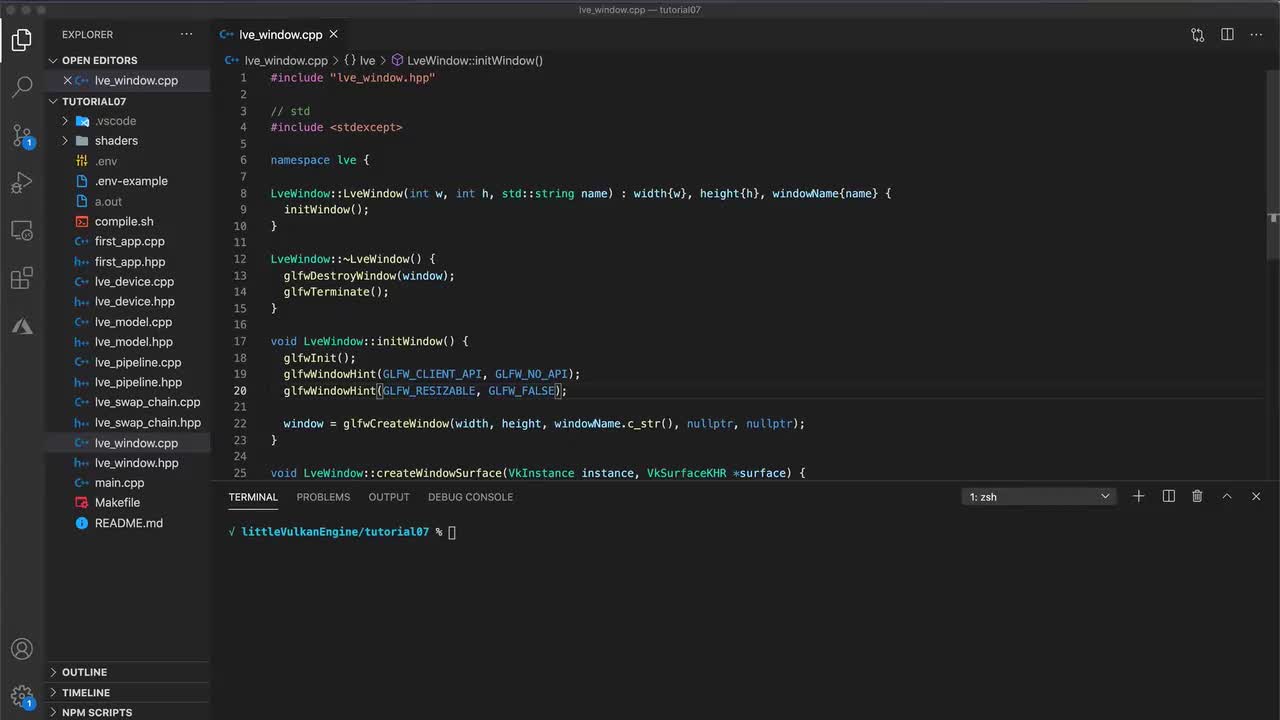Open README.md file

click(128, 523)
